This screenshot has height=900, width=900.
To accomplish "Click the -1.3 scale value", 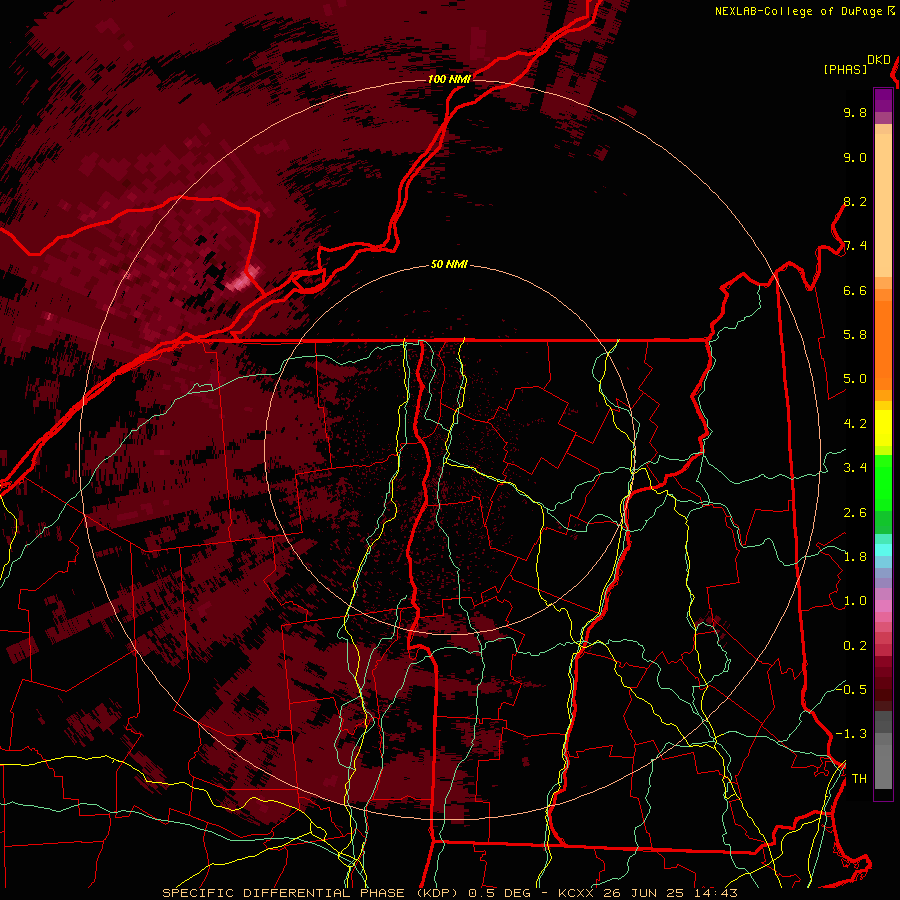I will pos(851,734).
